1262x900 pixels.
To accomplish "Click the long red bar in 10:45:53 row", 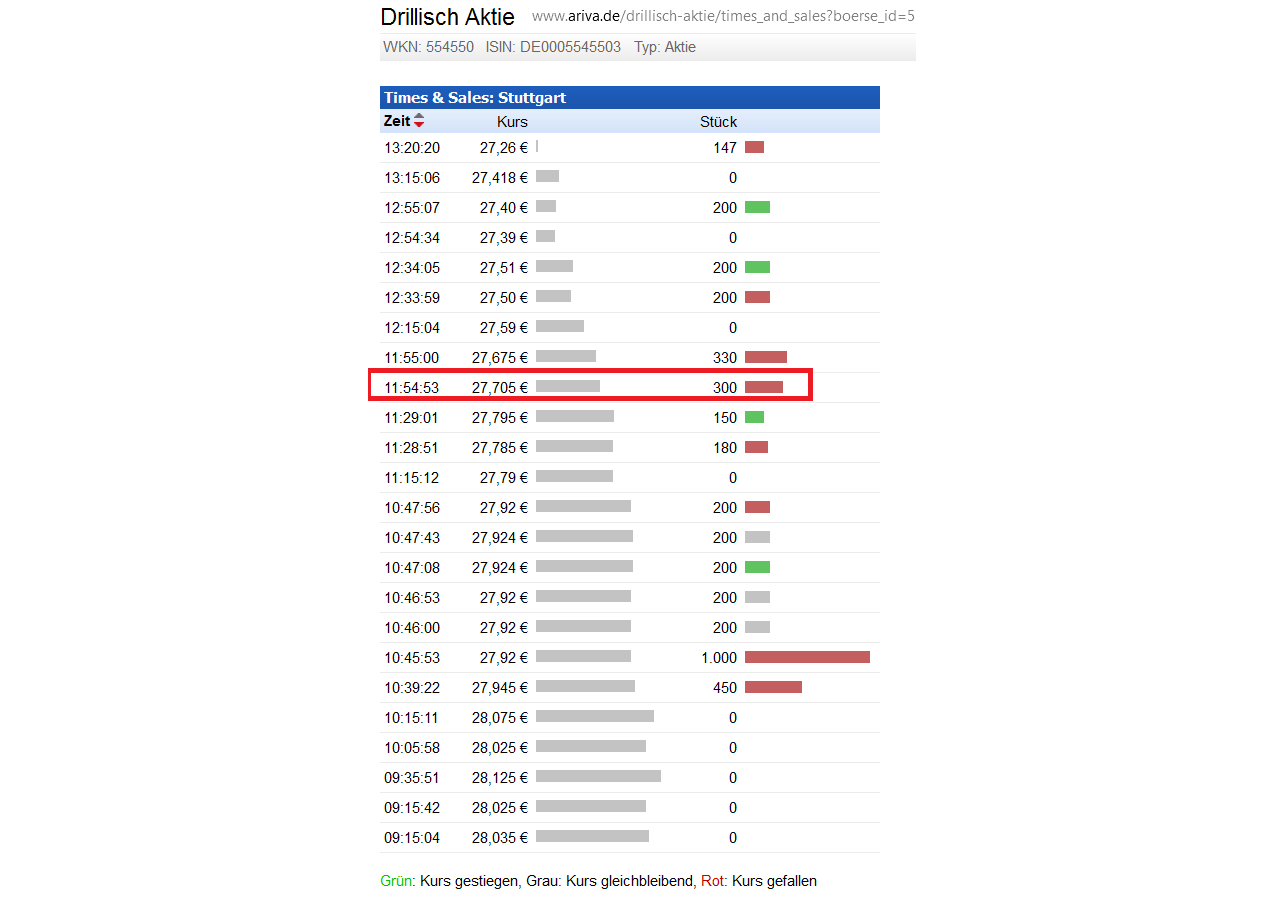I will [807, 657].
